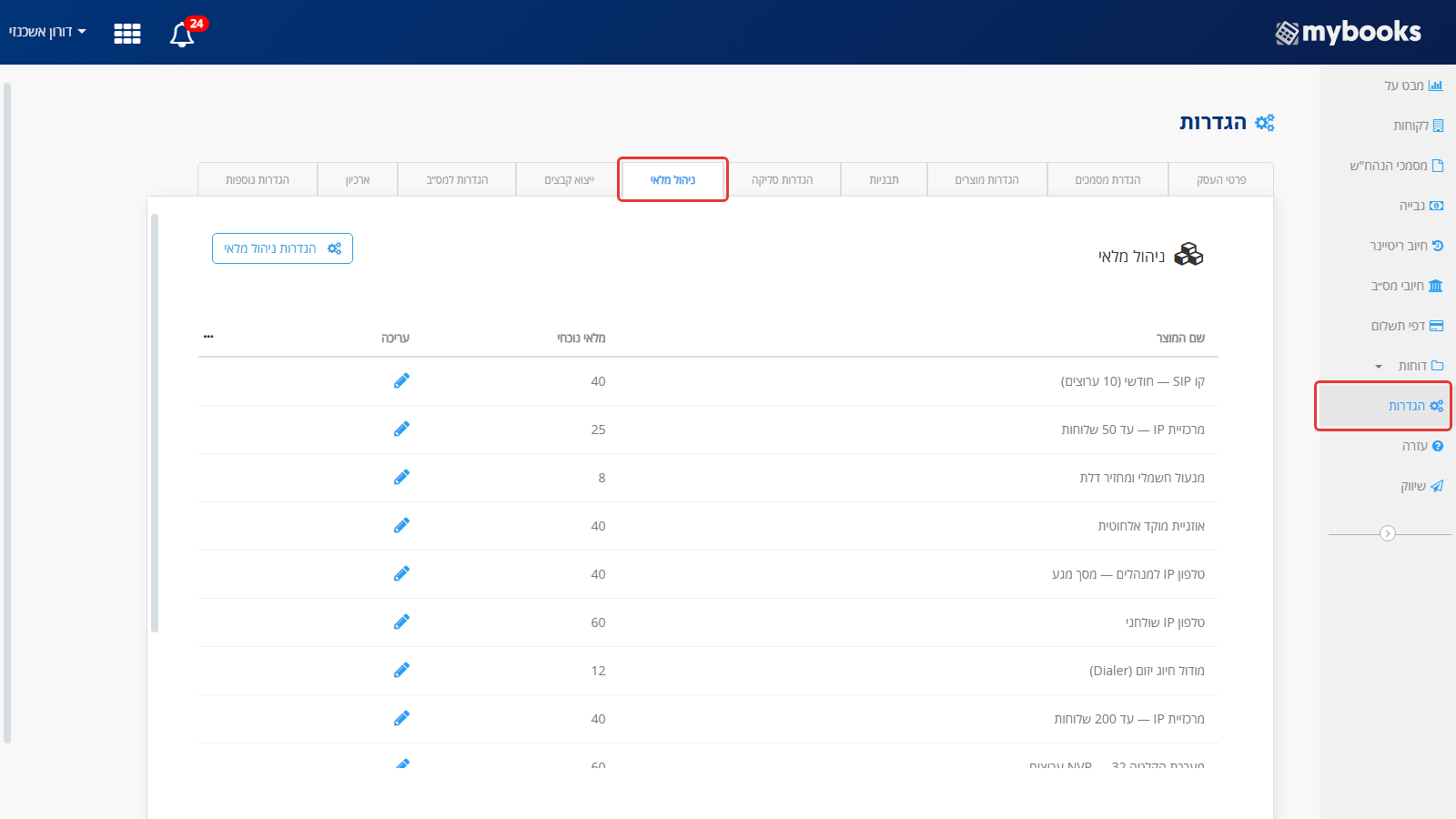Edit stock for מרכזיית IP עד 200 שלוחות
Viewport: 1456px width, 819px height.
[x=401, y=718]
